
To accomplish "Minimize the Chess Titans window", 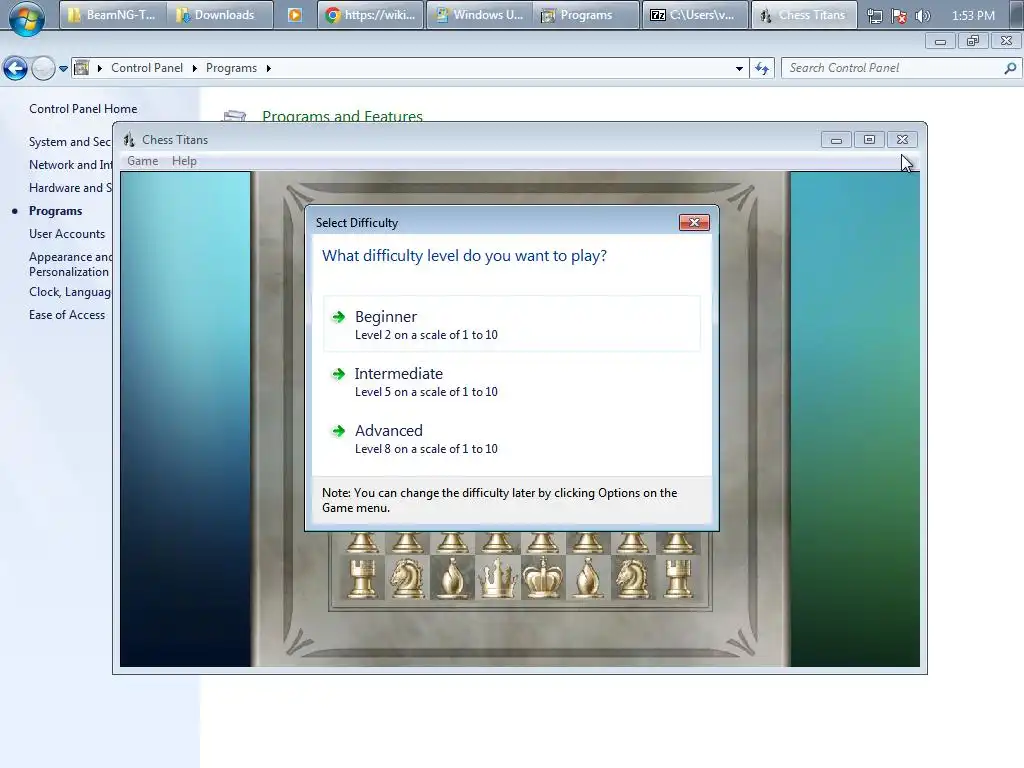I will click(836, 140).
